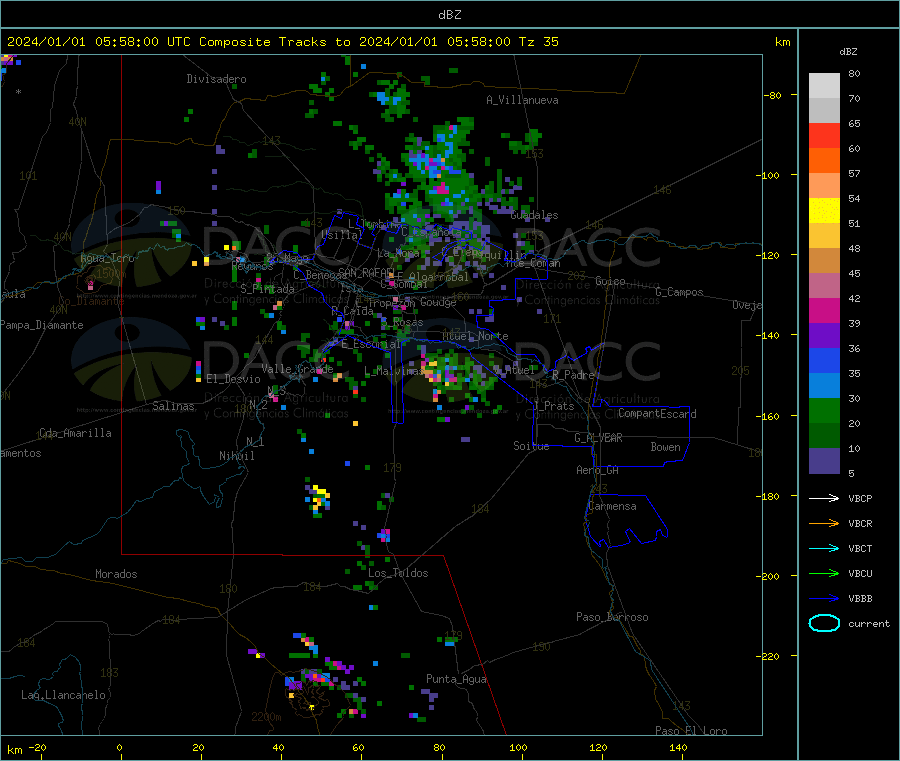The height and width of the screenshot is (761, 900).
Task: Click the 'Punta_Agua' map label
Action: coord(456,680)
